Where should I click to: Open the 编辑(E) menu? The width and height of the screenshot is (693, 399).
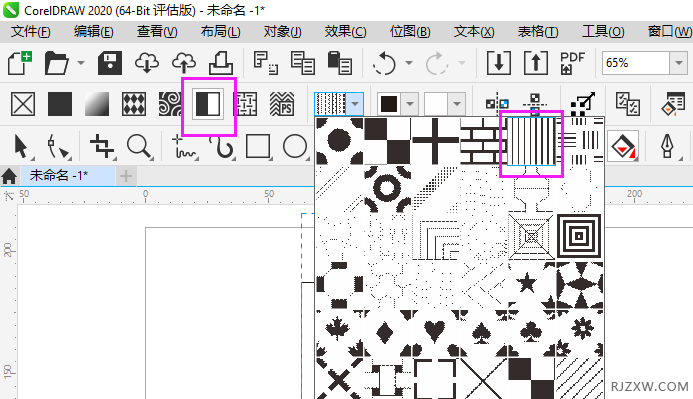coord(94,31)
